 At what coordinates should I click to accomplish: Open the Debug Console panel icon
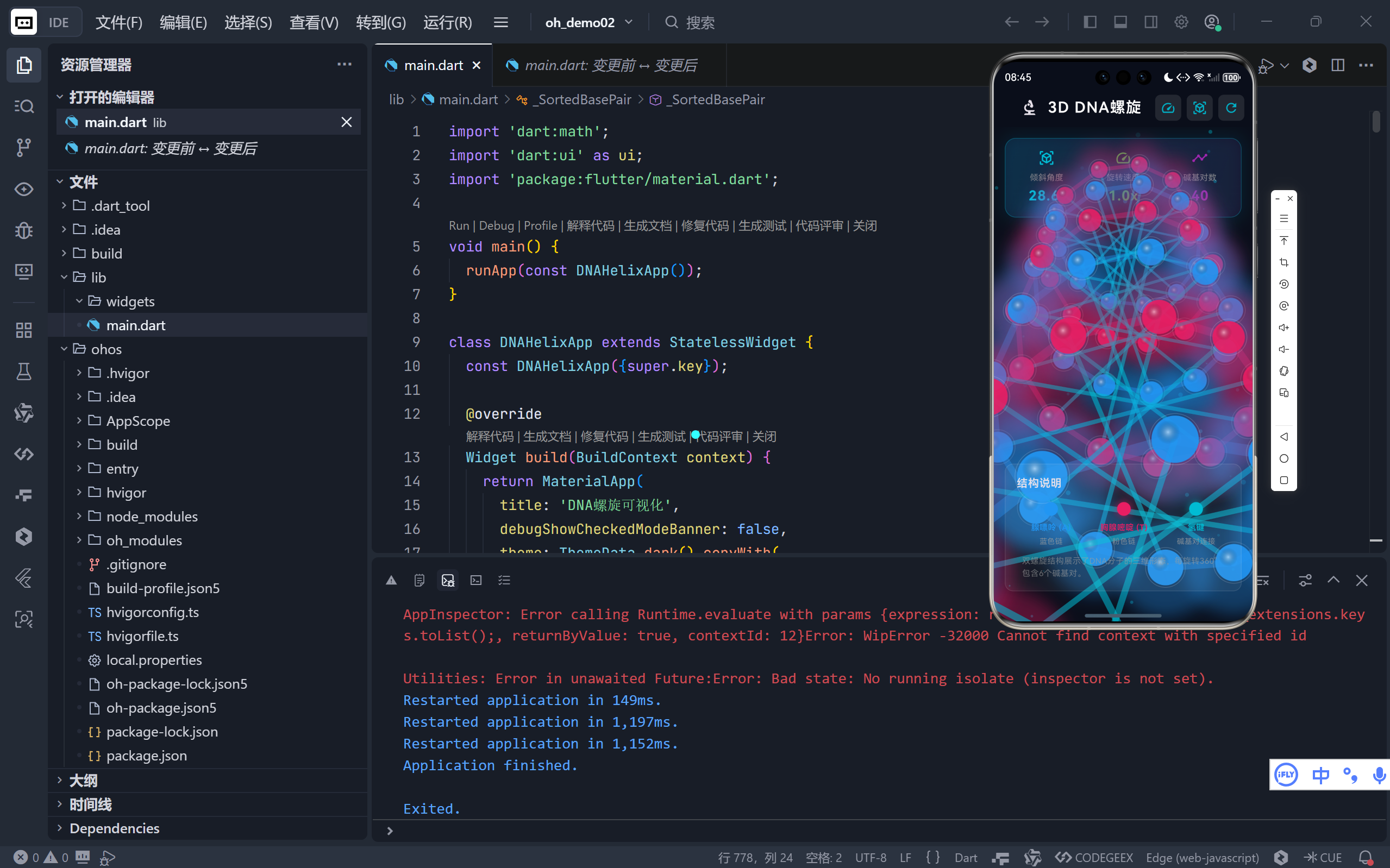click(448, 581)
